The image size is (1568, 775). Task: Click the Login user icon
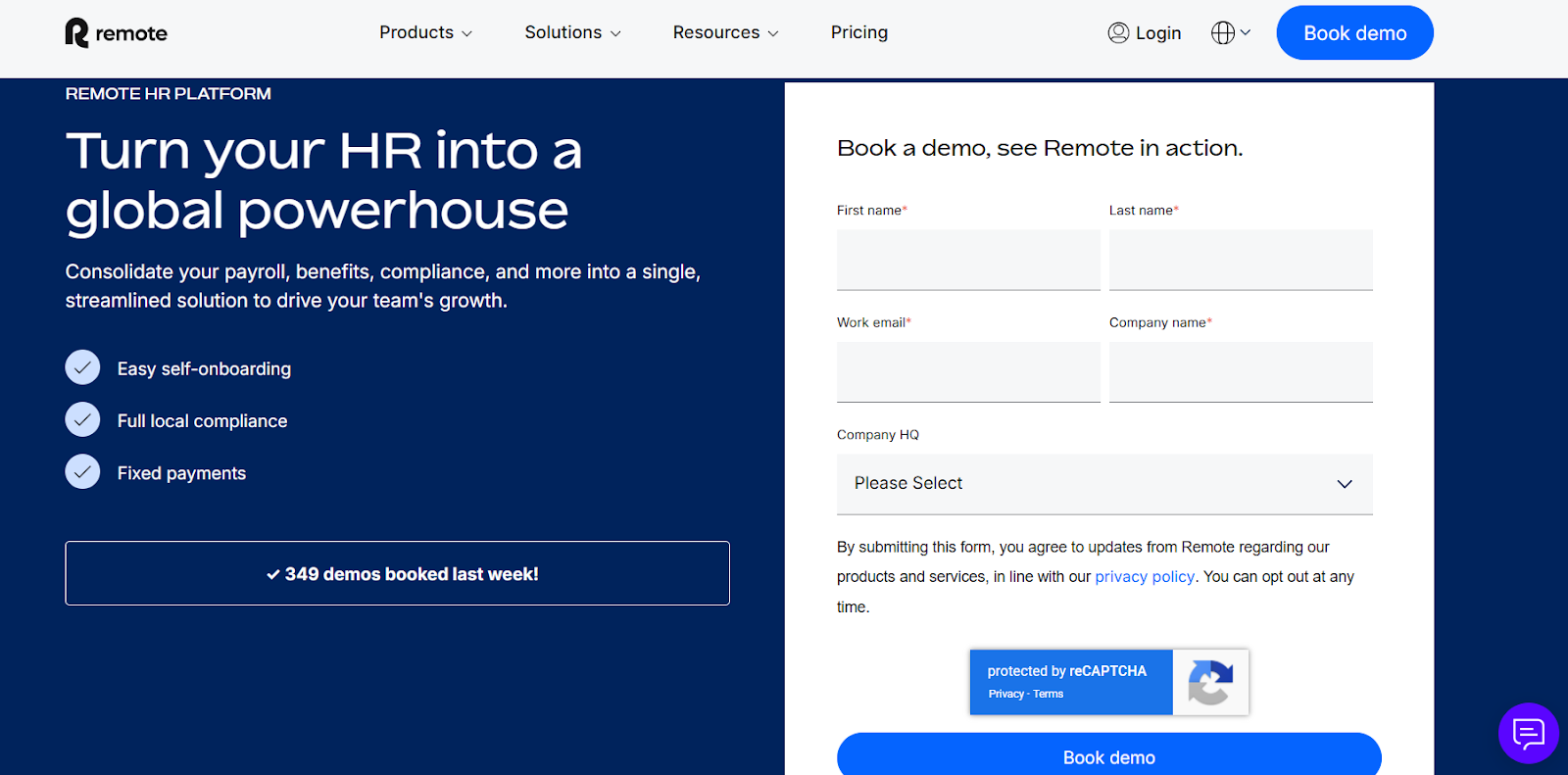pyautogui.click(x=1118, y=32)
